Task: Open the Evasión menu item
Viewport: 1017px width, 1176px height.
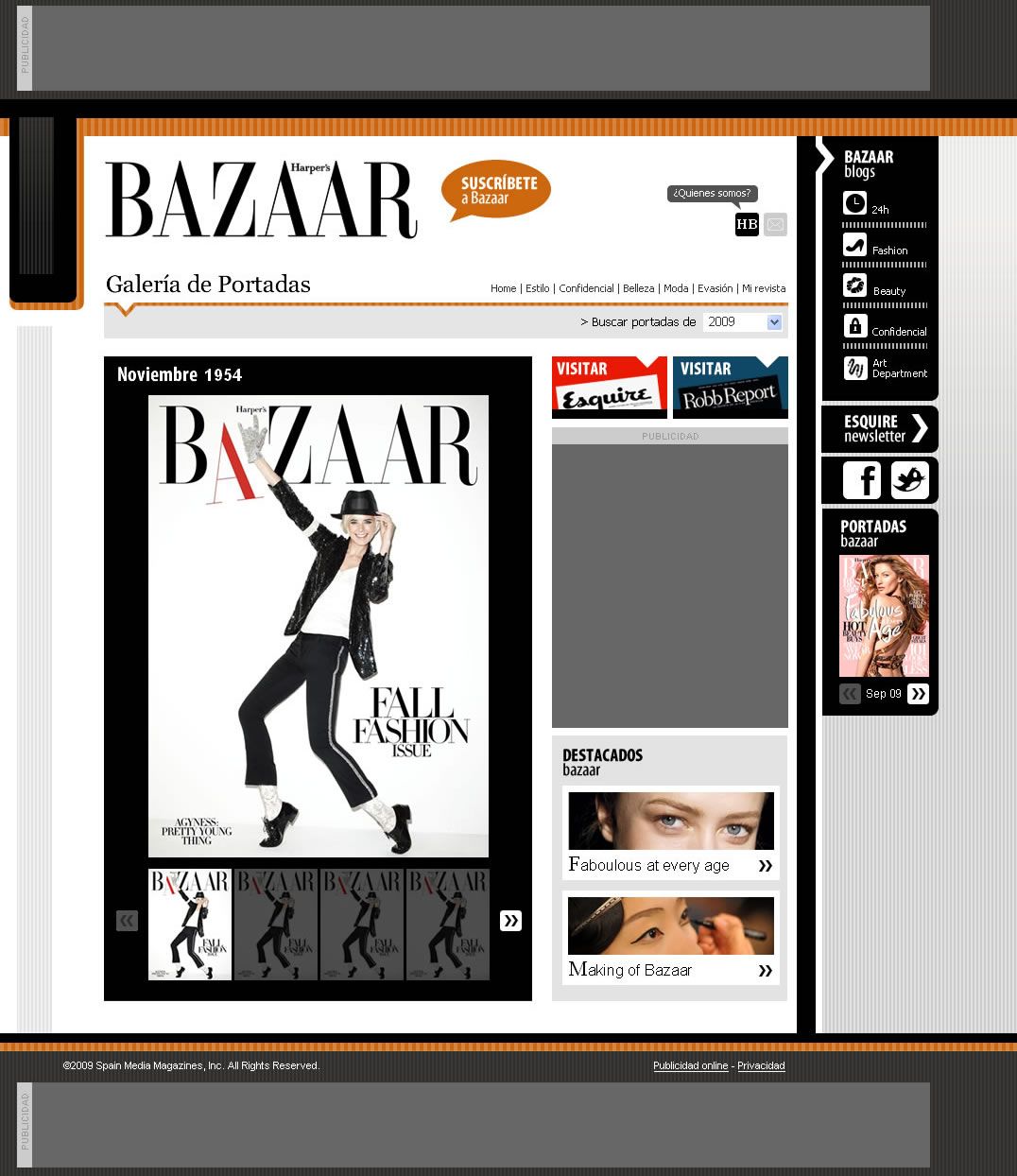Action: [715, 288]
